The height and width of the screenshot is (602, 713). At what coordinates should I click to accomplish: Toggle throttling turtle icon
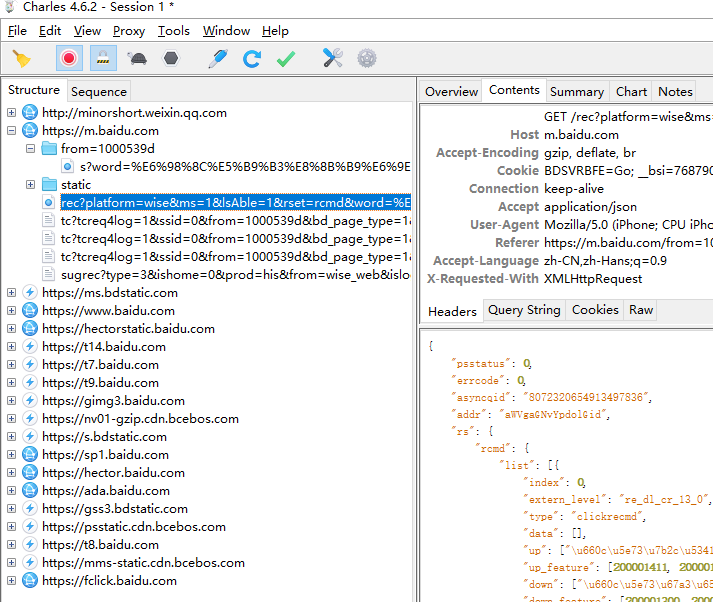point(137,58)
